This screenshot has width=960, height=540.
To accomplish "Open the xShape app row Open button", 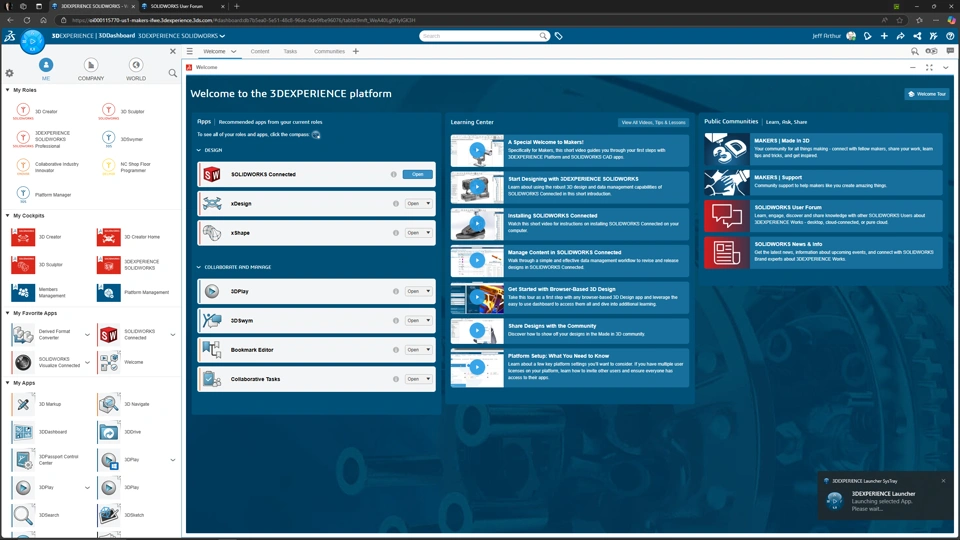I will 413,233.
